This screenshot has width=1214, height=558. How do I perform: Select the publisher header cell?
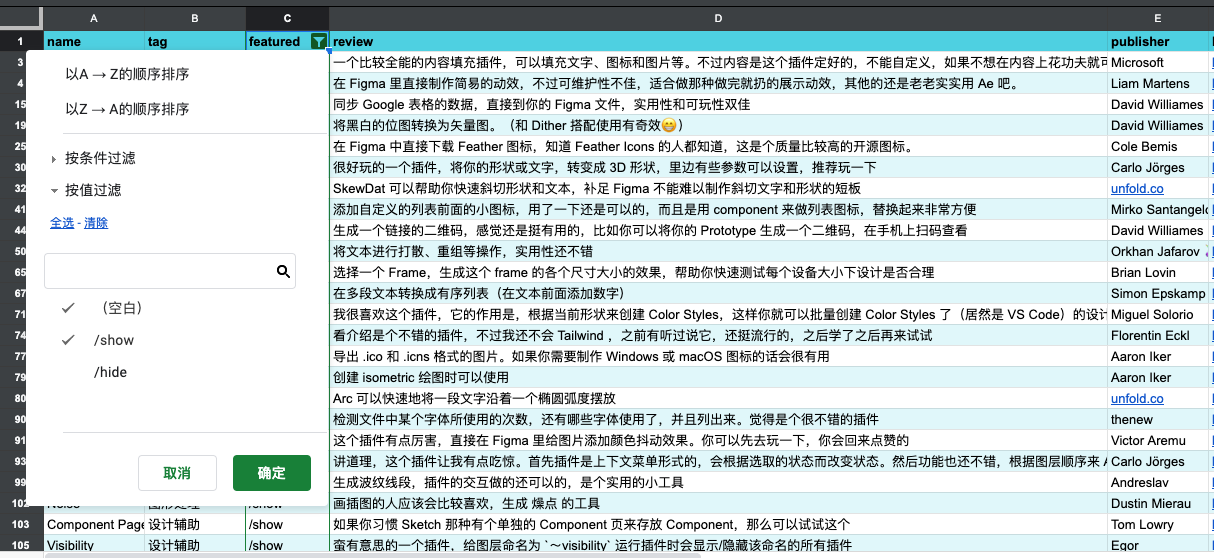pyautogui.click(x=1158, y=42)
